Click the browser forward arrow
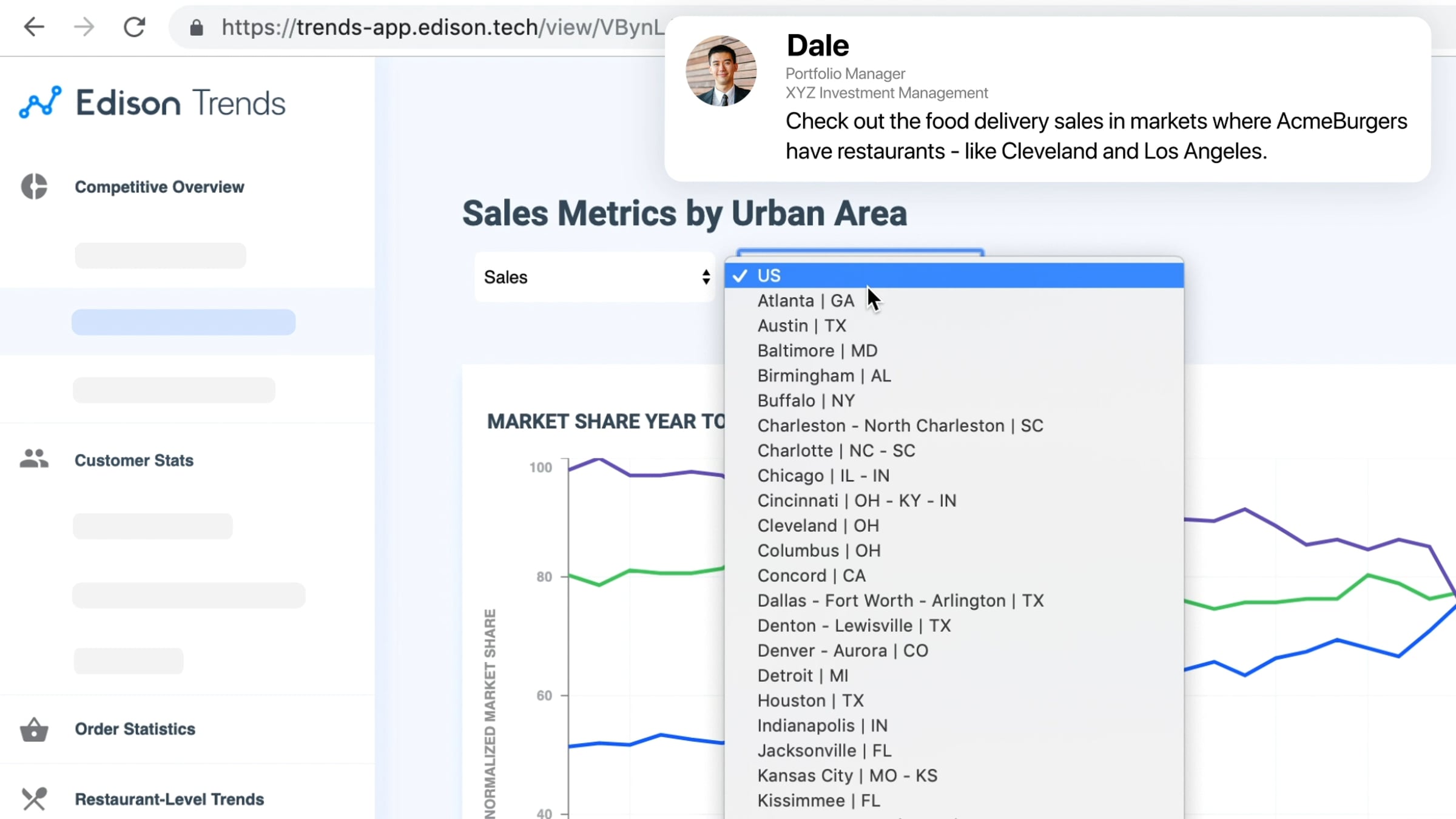The height and width of the screenshot is (819, 1456). click(84, 27)
